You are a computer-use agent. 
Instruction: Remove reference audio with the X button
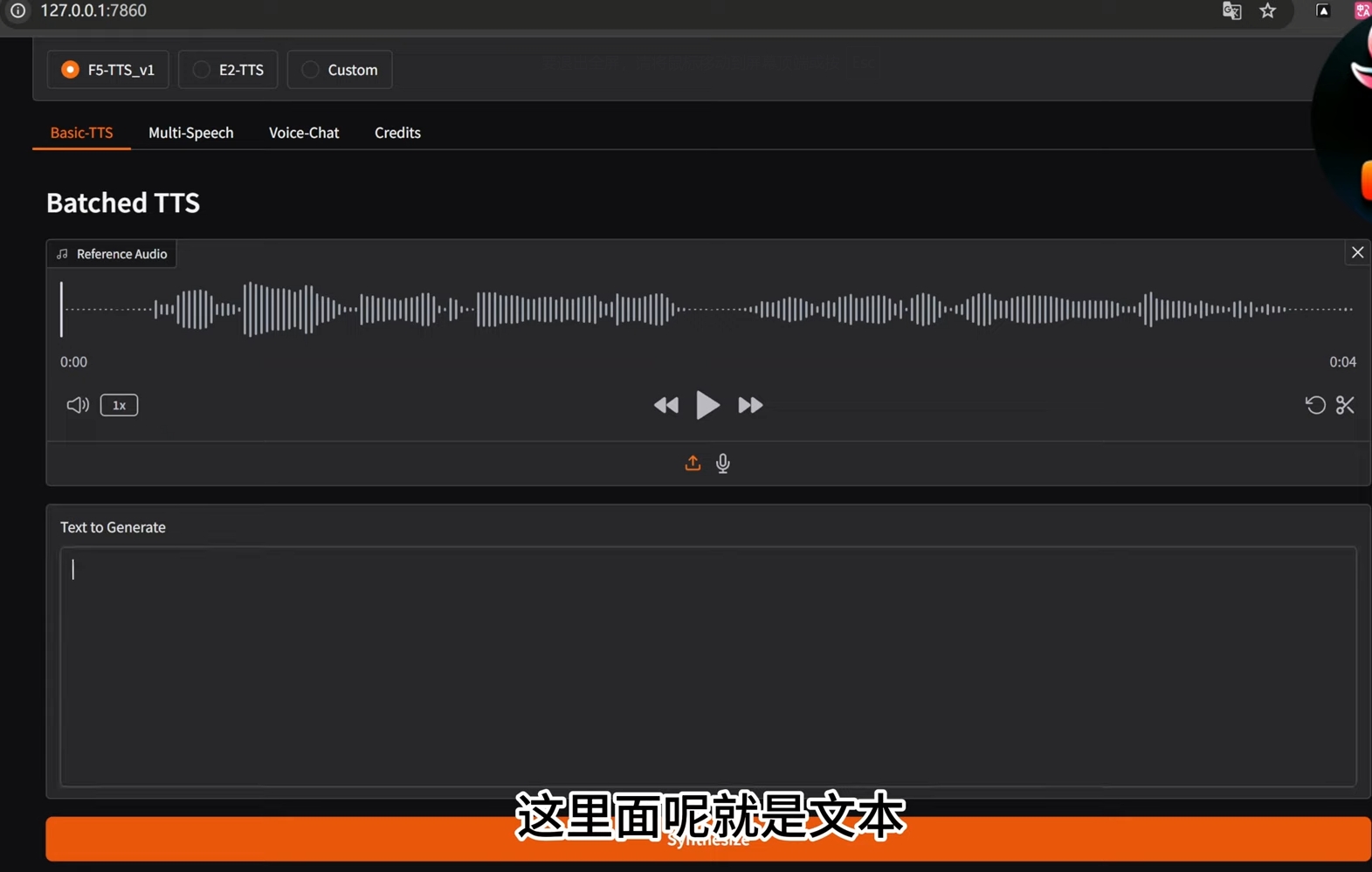click(x=1357, y=253)
